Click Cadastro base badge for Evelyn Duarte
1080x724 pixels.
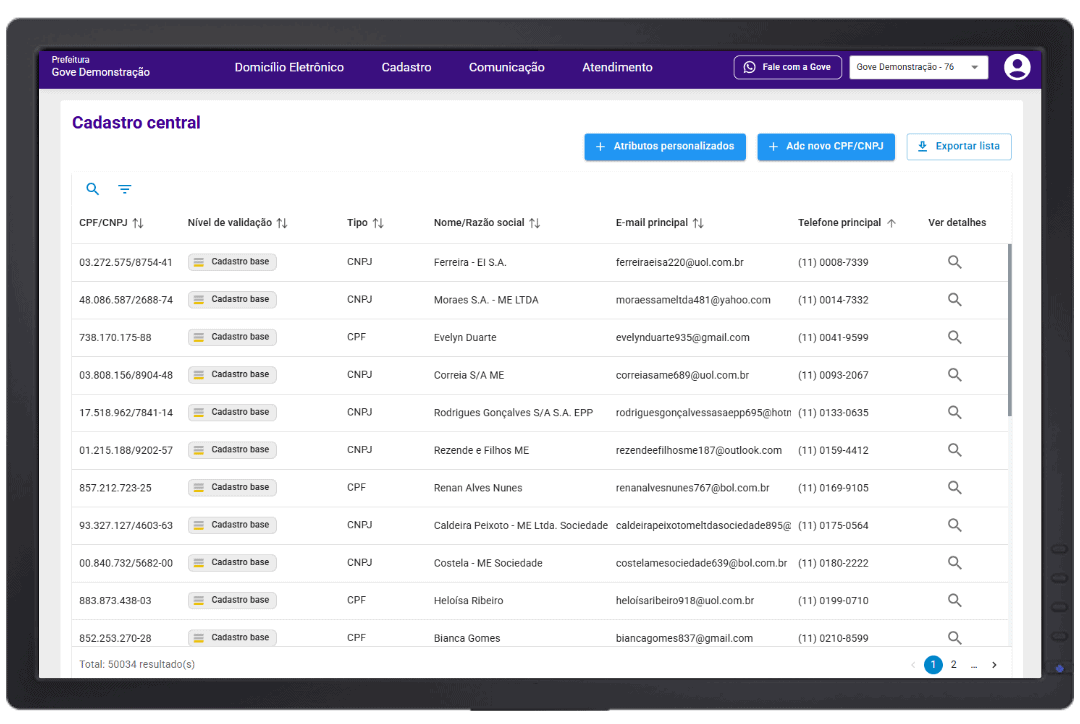pyautogui.click(x=232, y=337)
